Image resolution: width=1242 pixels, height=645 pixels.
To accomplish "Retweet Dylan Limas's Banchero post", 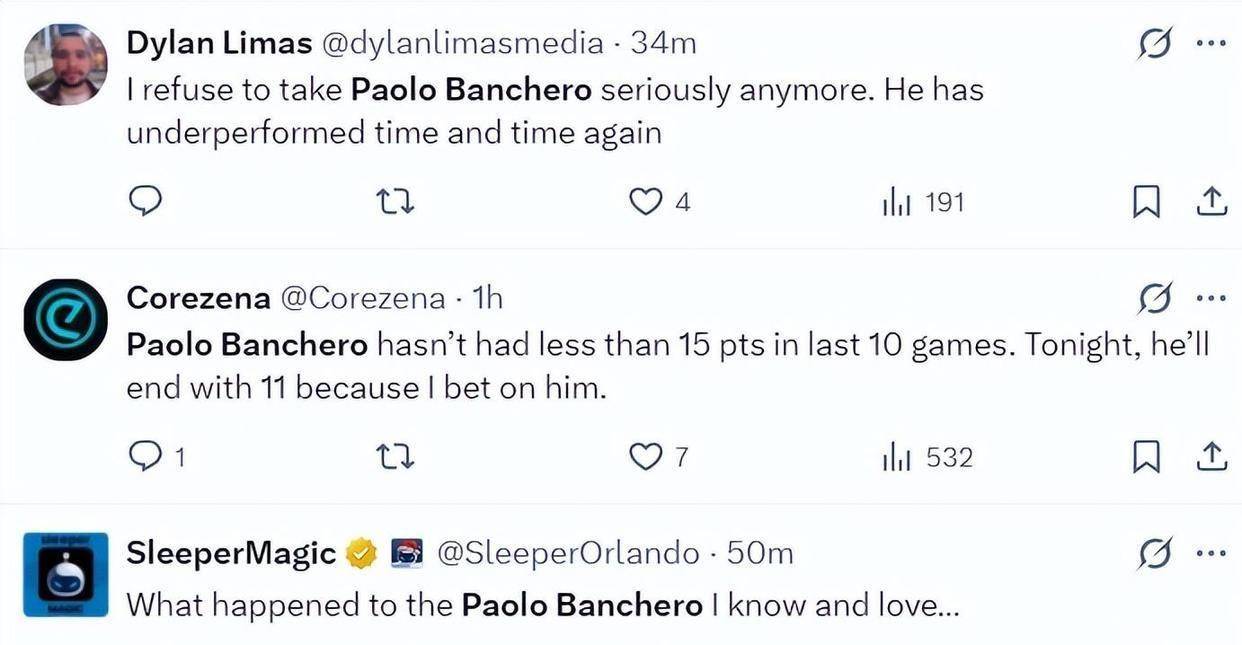I will point(399,202).
